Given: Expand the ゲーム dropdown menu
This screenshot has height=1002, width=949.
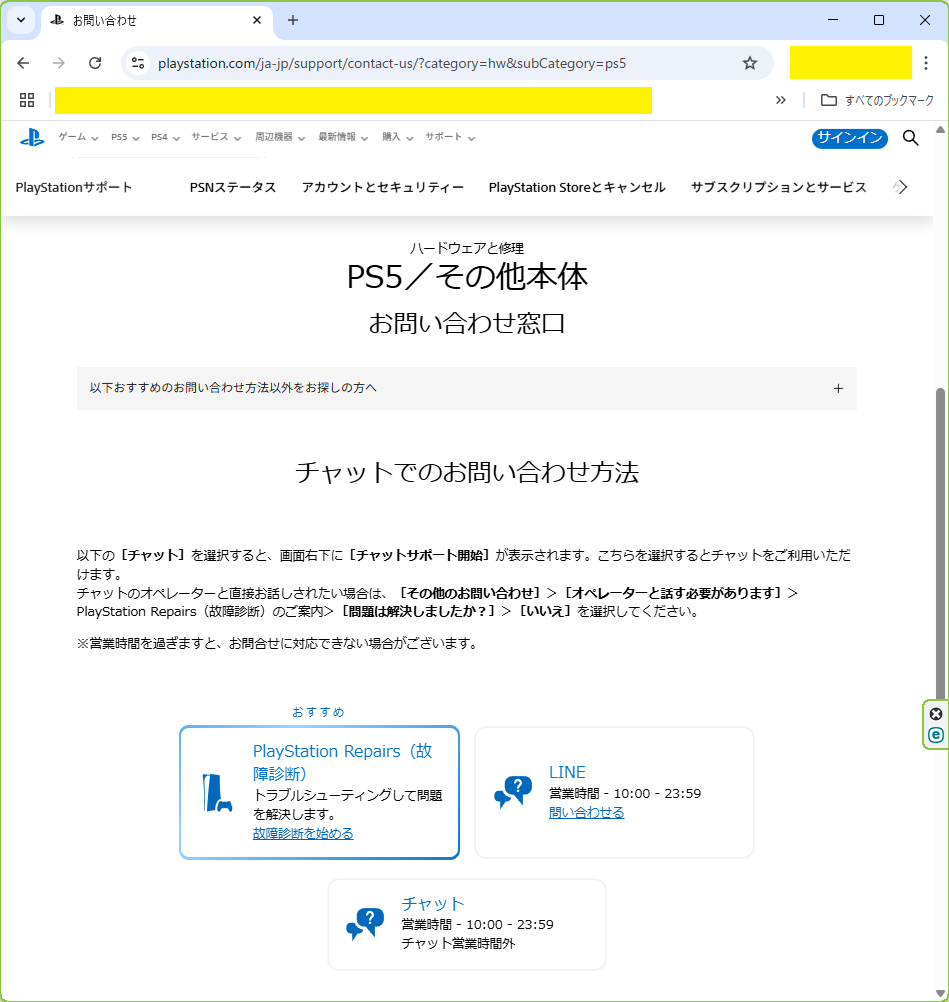Looking at the screenshot, I should point(78,137).
